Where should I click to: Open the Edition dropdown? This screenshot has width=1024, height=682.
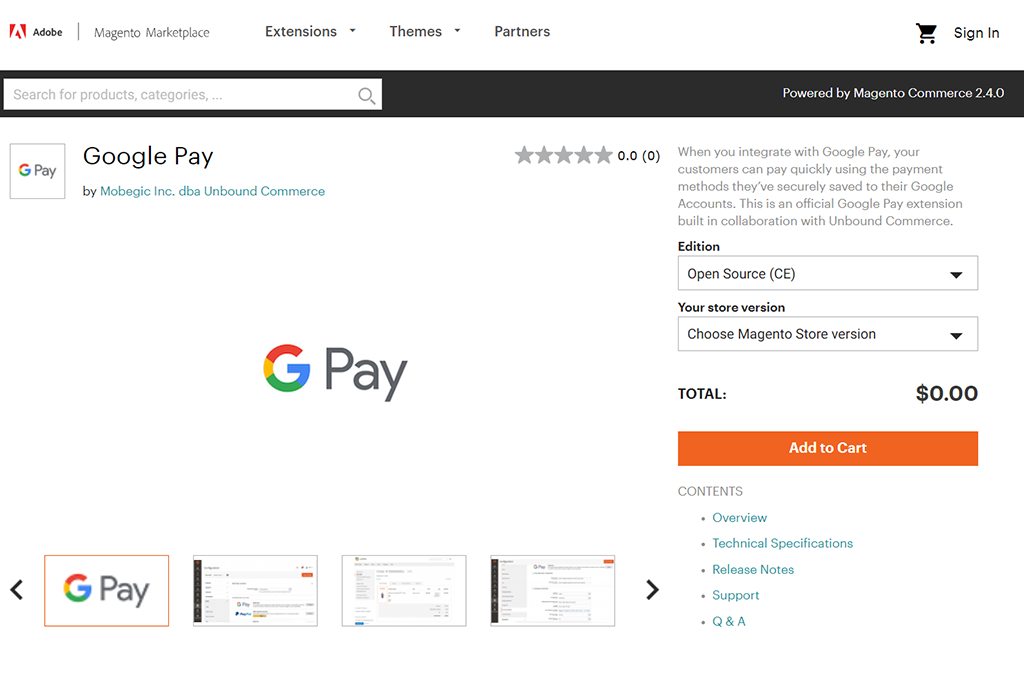coord(827,273)
